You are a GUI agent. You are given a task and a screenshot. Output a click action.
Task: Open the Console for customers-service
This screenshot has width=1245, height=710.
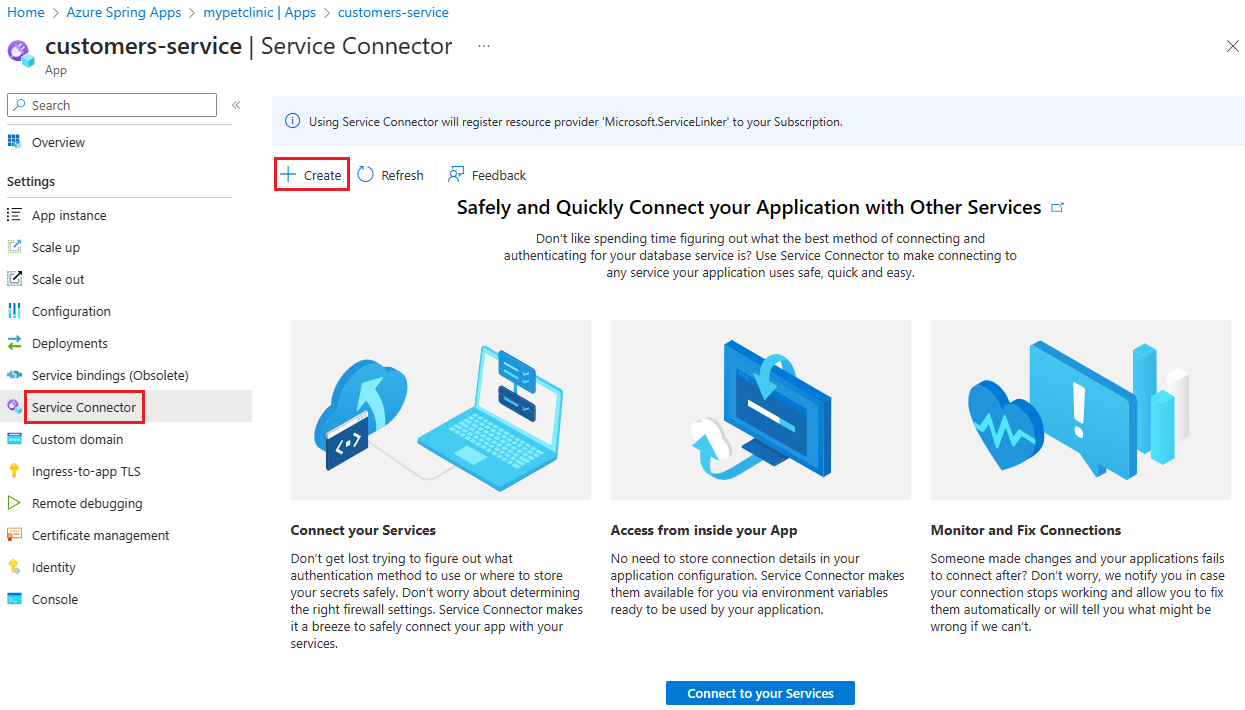tap(52, 598)
